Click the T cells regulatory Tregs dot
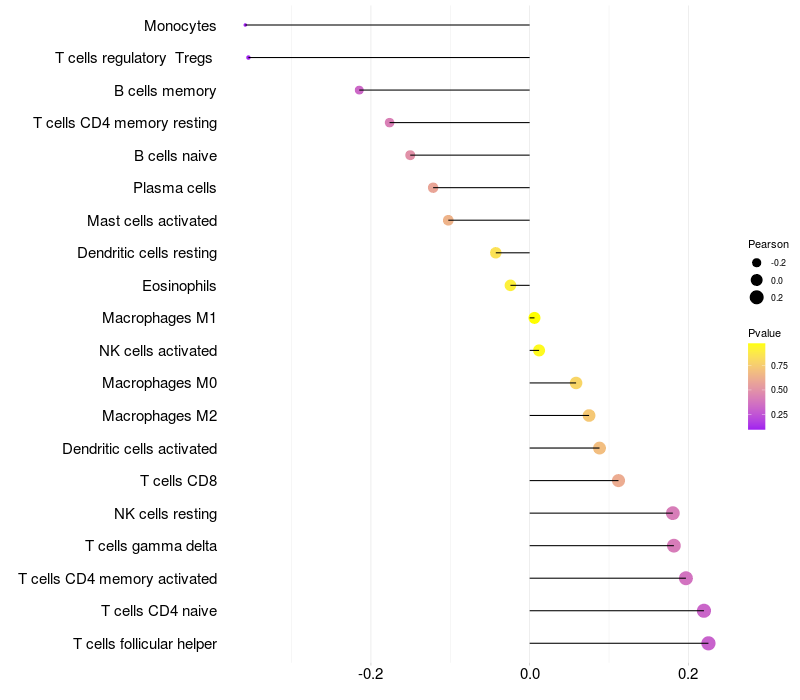The height and width of the screenshot is (700, 800). click(x=248, y=58)
